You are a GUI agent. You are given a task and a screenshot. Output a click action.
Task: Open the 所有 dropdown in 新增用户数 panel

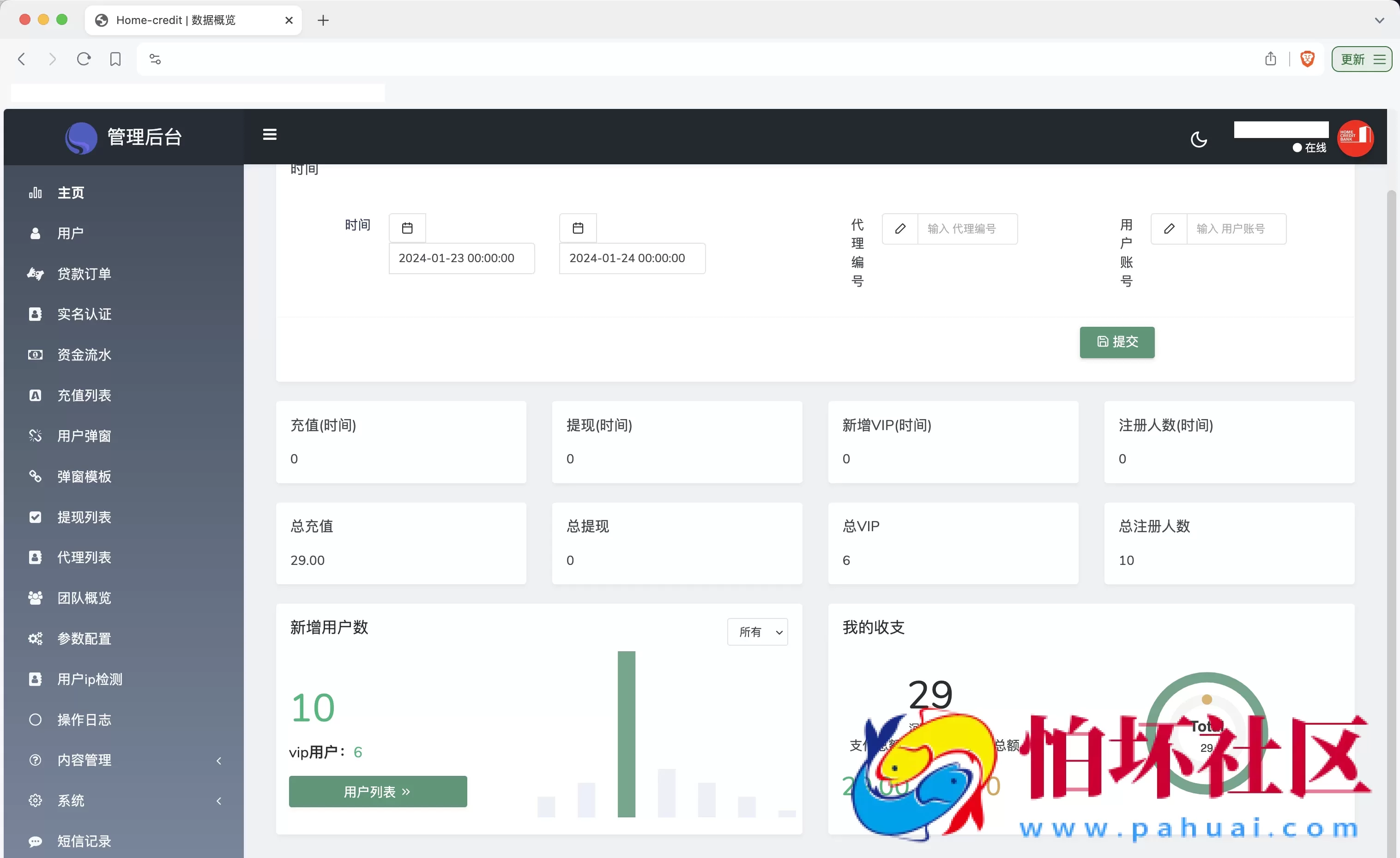(x=757, y=631)
